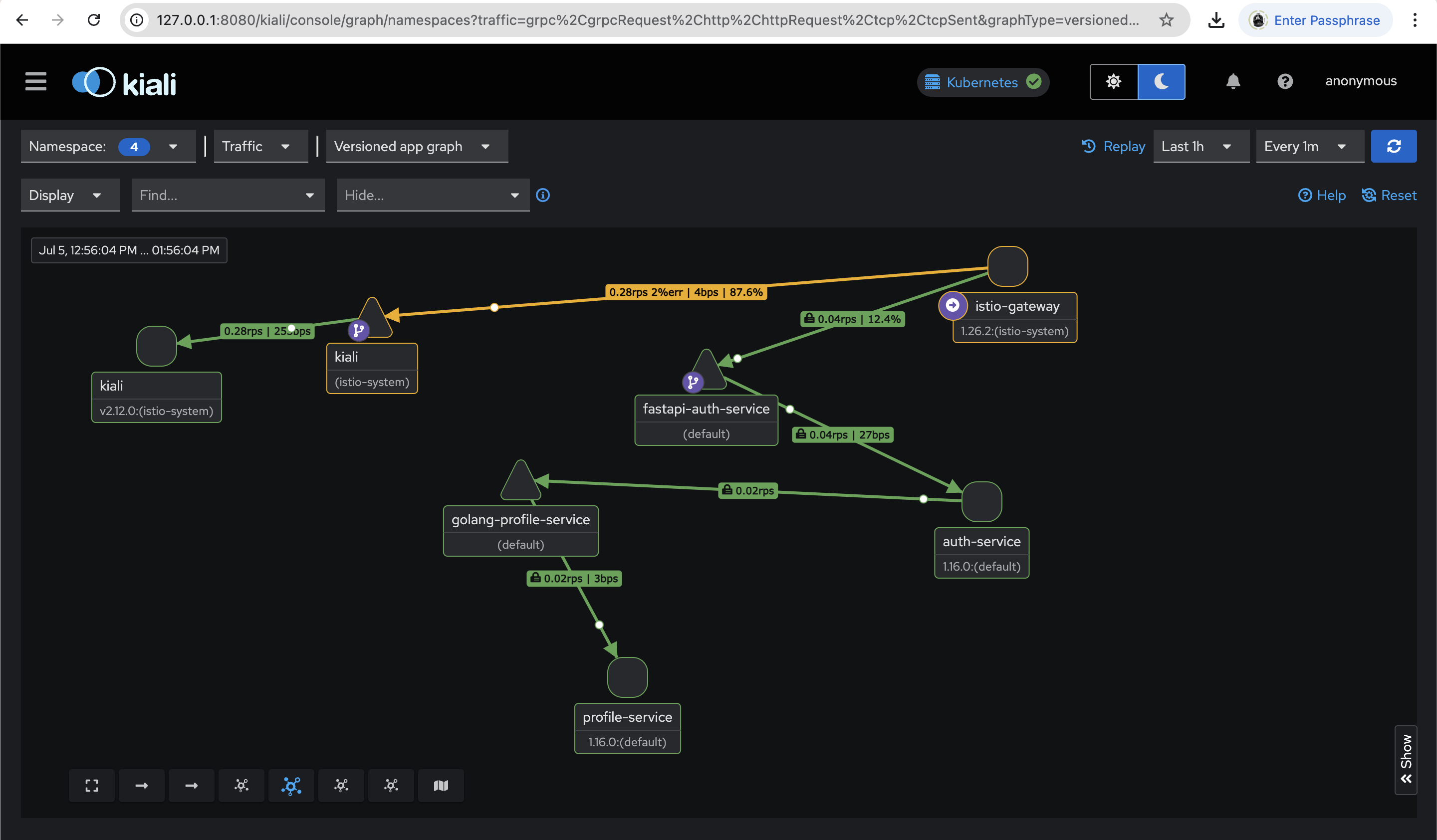Viewport: 1437px width, 840px height.
Task: Switch to light theme with sun icon
Action: pyautogui.click(x=1113, y=81)
